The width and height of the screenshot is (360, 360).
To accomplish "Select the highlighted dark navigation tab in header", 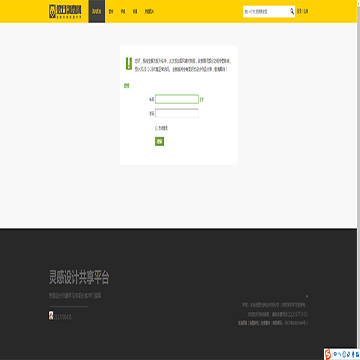I will tap(97, 11).
